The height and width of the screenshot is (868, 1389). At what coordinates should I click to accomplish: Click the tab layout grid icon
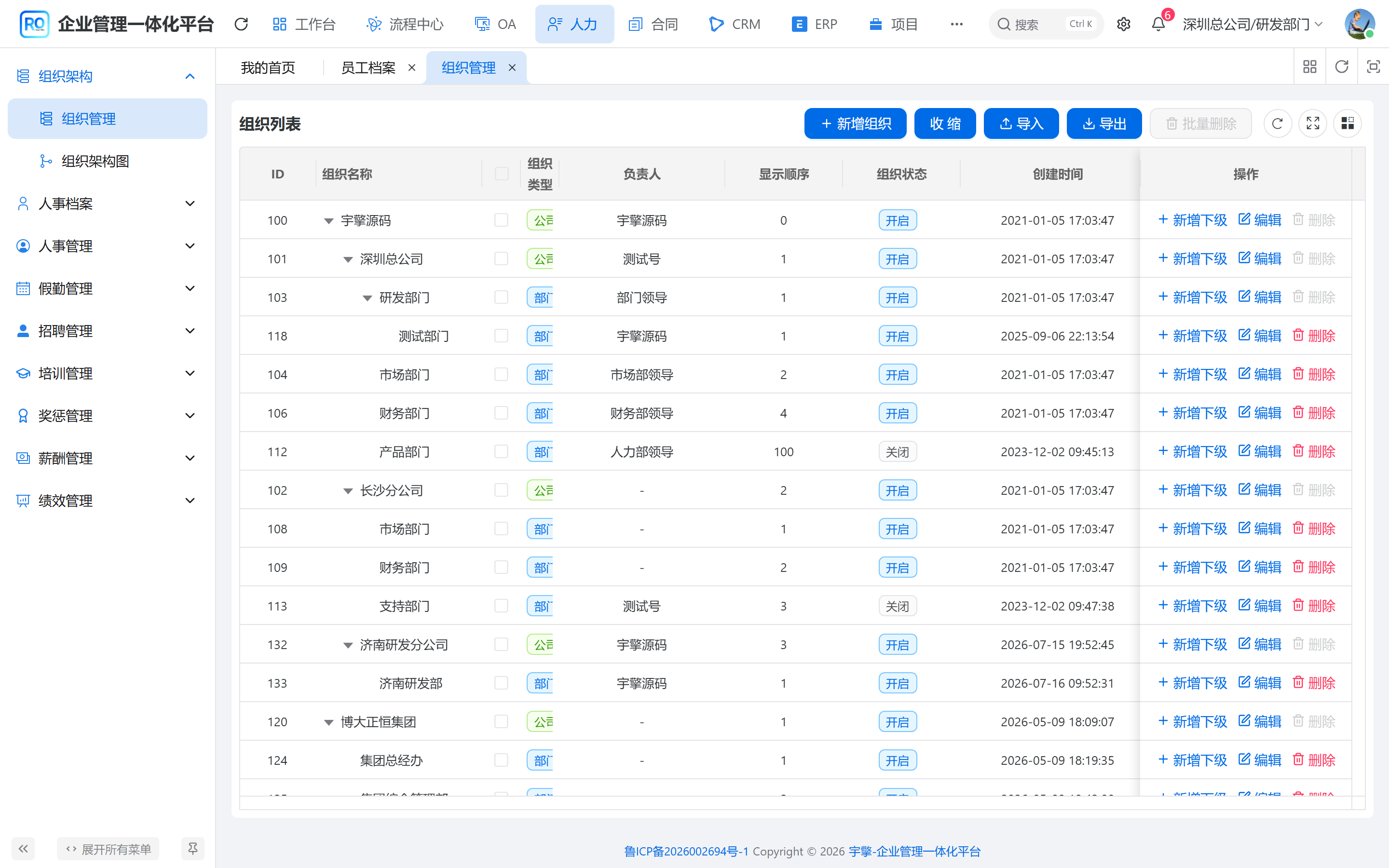[x=1310, y=67]
